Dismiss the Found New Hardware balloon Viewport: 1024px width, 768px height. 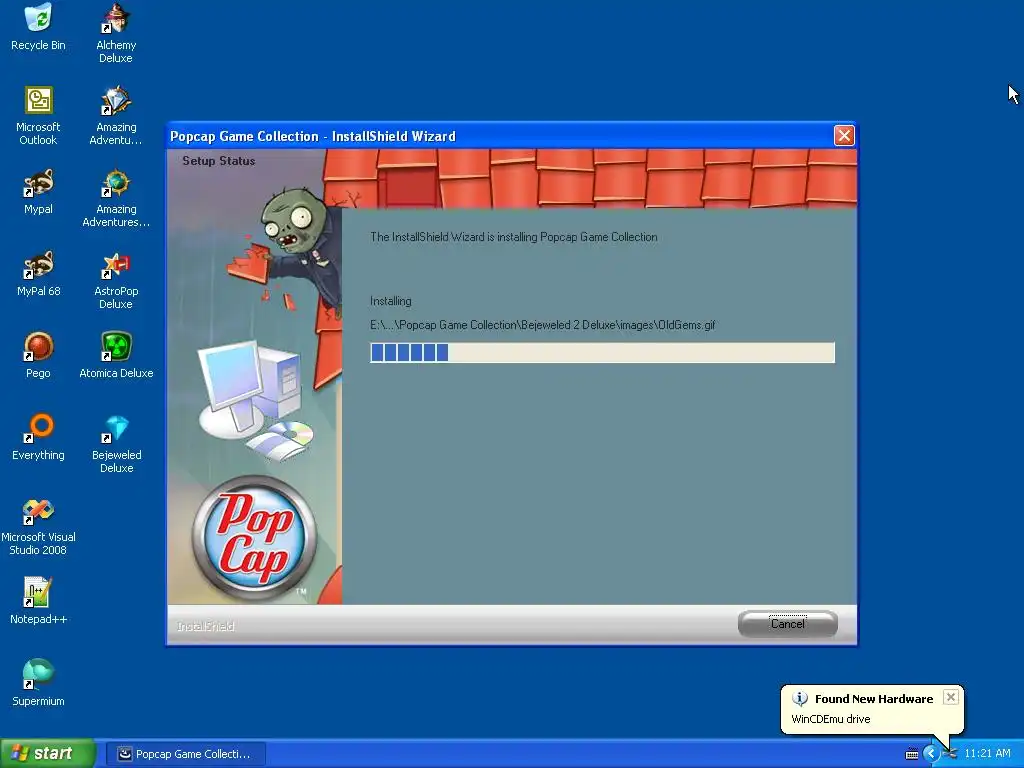click(x=951, y=697)
